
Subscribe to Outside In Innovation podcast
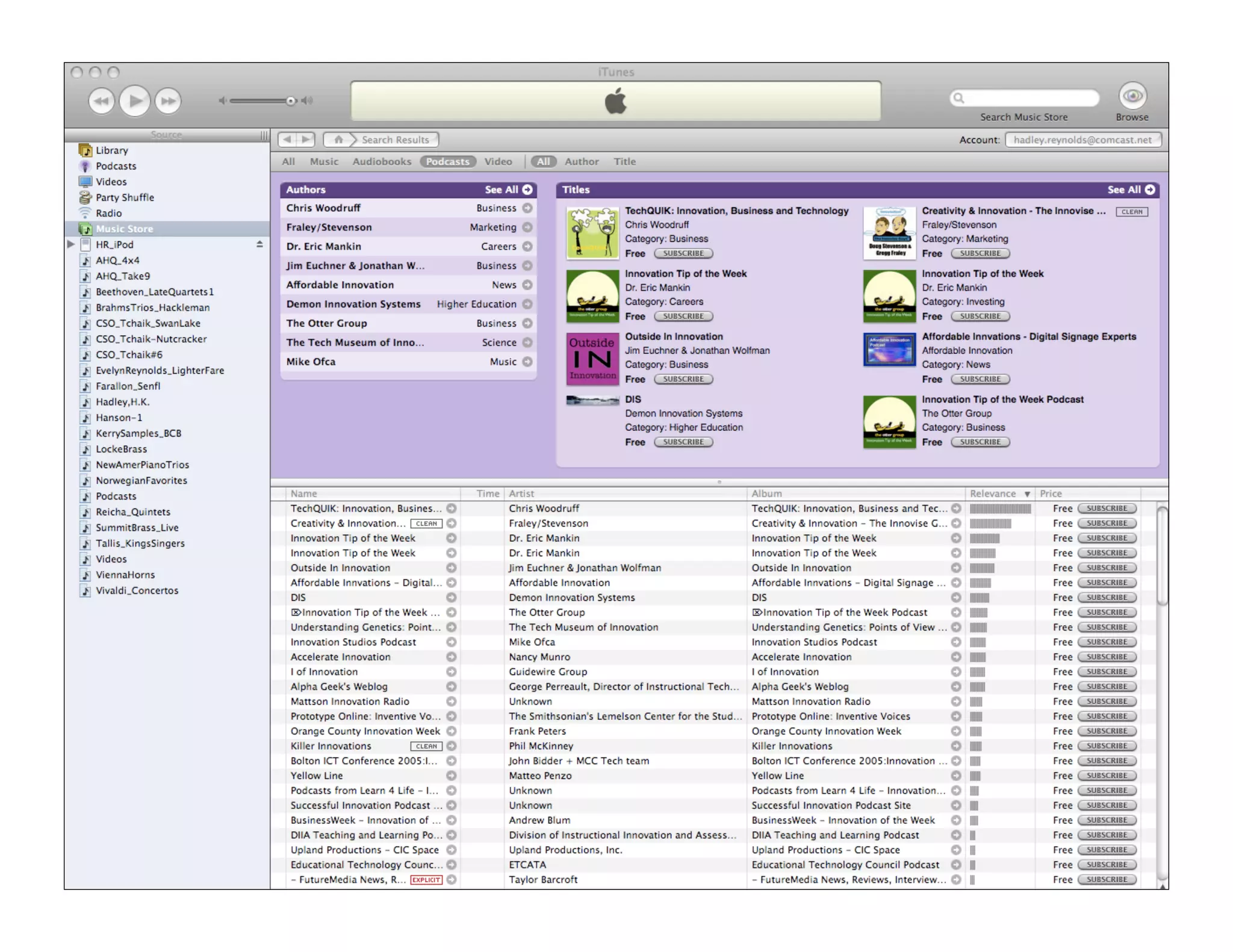click(x=683, y=379)
